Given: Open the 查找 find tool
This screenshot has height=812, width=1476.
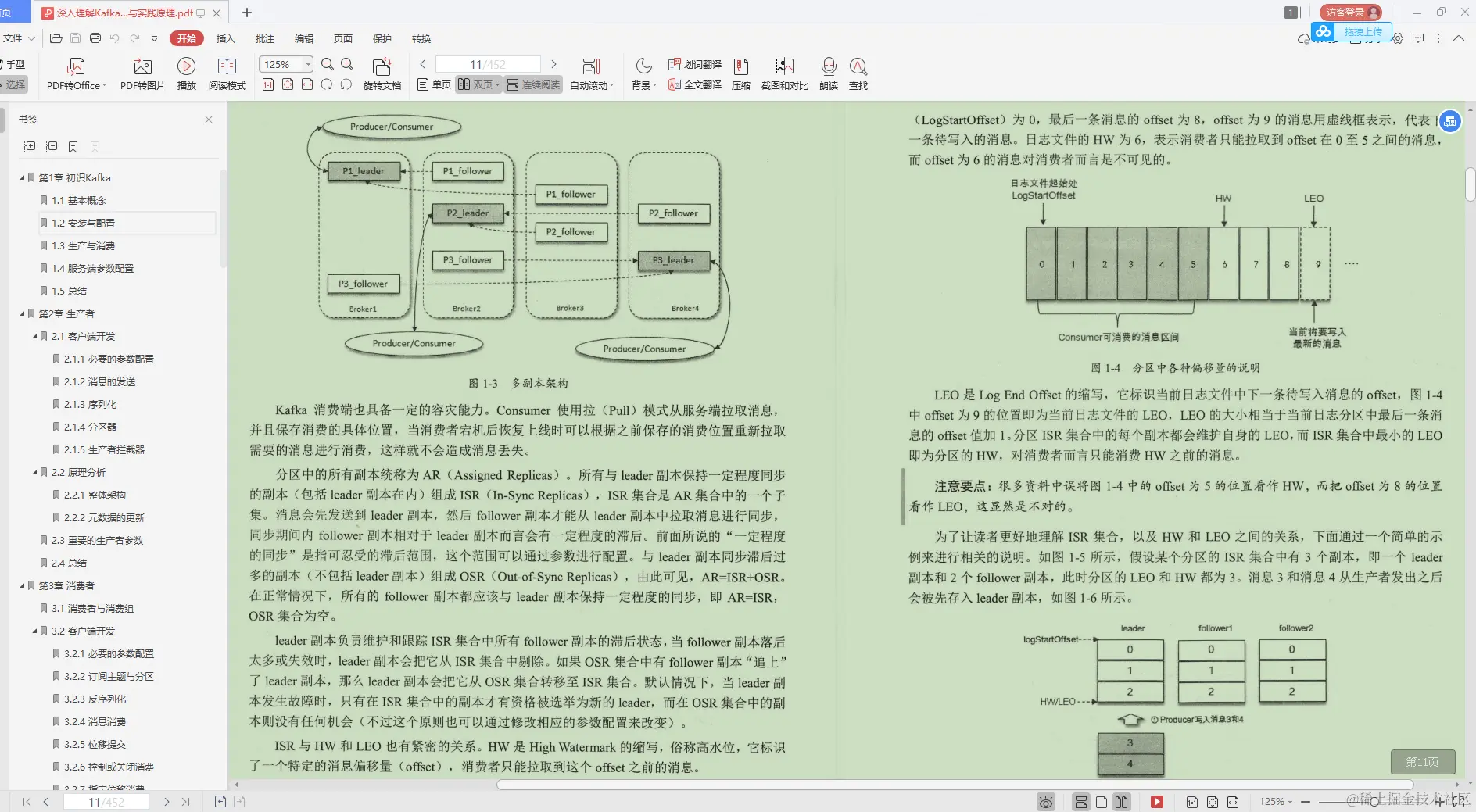Looking at the screenshot, I should [x=859, y=73].
